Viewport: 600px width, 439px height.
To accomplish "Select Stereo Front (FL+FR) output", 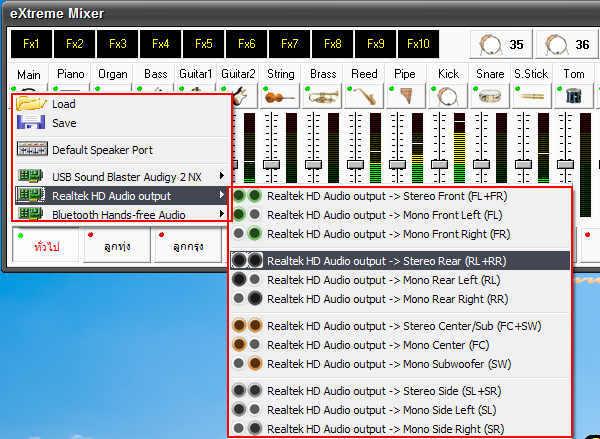I will [399, 196].
